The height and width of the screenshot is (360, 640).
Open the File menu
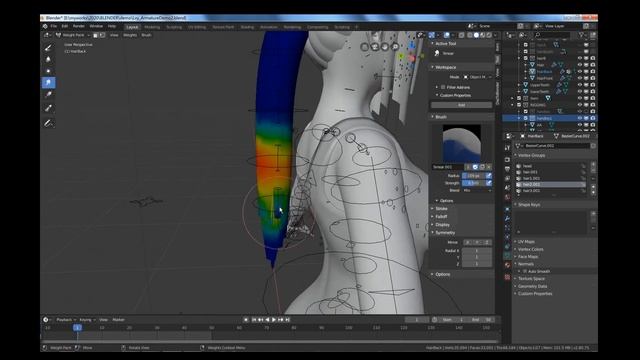[x=54, y=26]
